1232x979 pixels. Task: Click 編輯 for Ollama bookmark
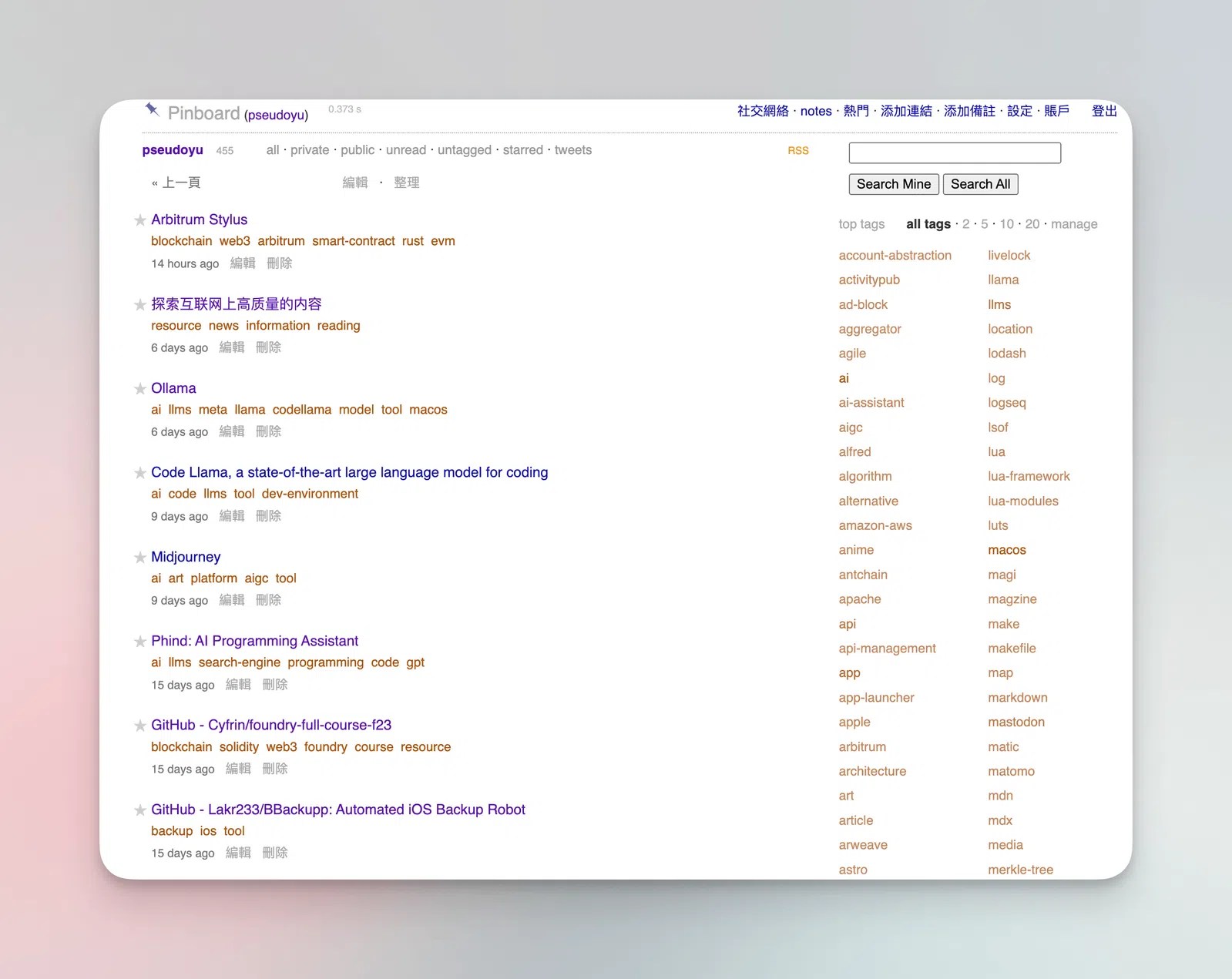[x=232, y=431]
